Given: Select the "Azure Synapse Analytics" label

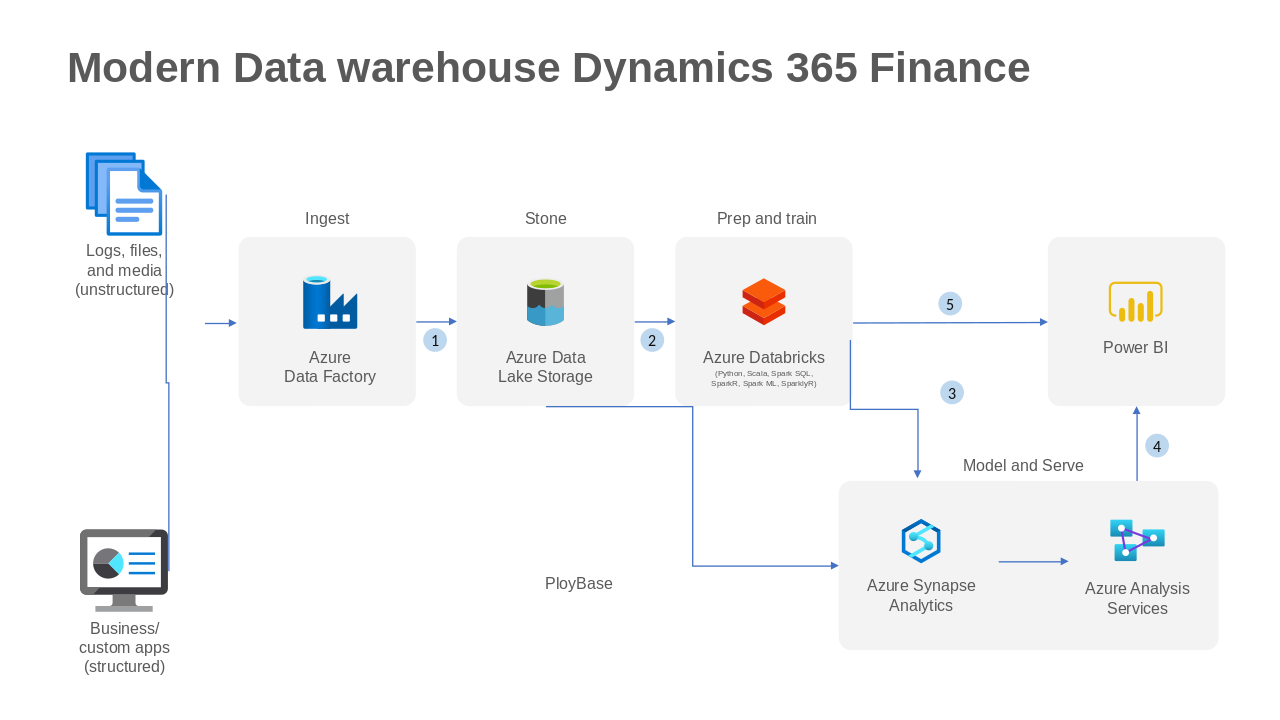Looking at the screenshot, I should coord(921,596).
